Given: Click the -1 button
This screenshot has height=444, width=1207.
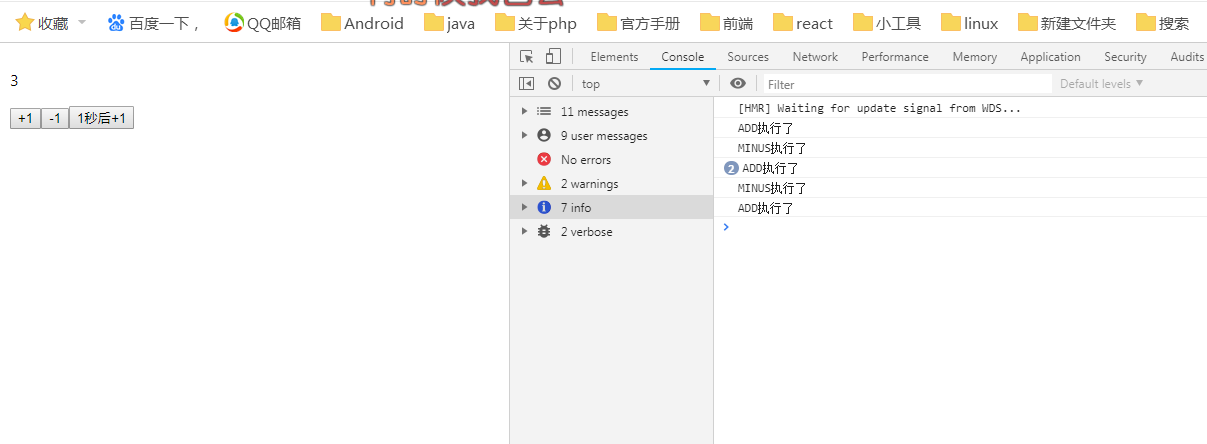Looking at the screenshot, I should pos(55,119).
